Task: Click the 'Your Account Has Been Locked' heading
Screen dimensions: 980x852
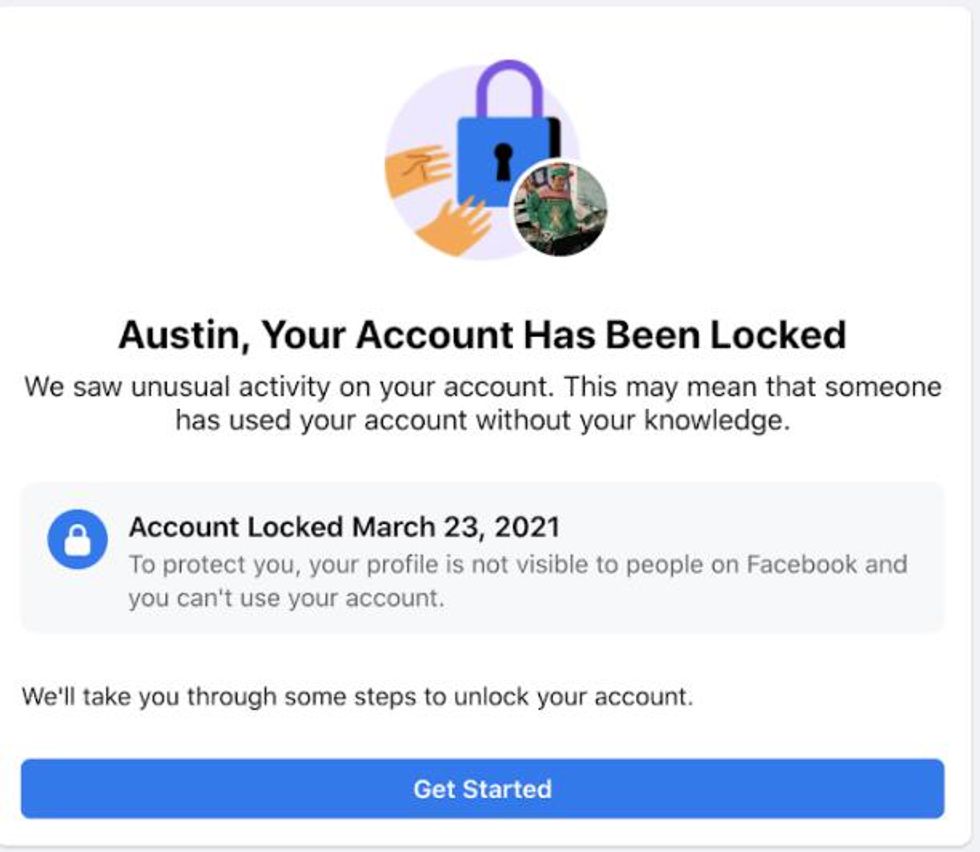Action: (553, 334)
